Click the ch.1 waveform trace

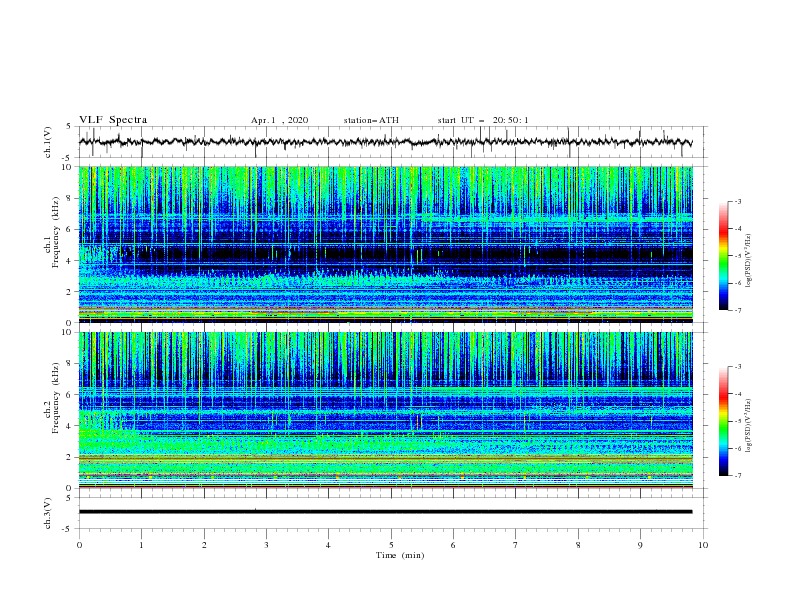click(385, 142)
